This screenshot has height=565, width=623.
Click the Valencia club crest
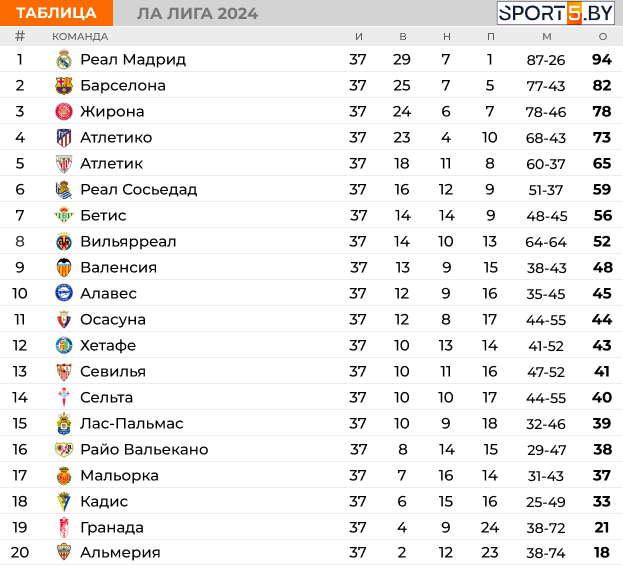[x=64, y=268]
